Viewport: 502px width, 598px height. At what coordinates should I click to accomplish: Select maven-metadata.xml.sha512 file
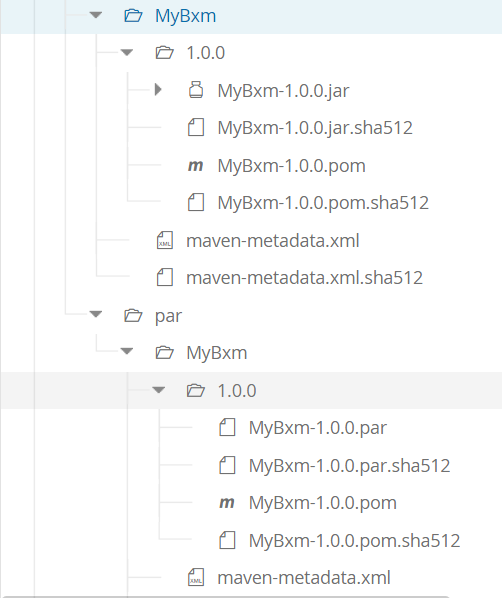coord(304,278)
